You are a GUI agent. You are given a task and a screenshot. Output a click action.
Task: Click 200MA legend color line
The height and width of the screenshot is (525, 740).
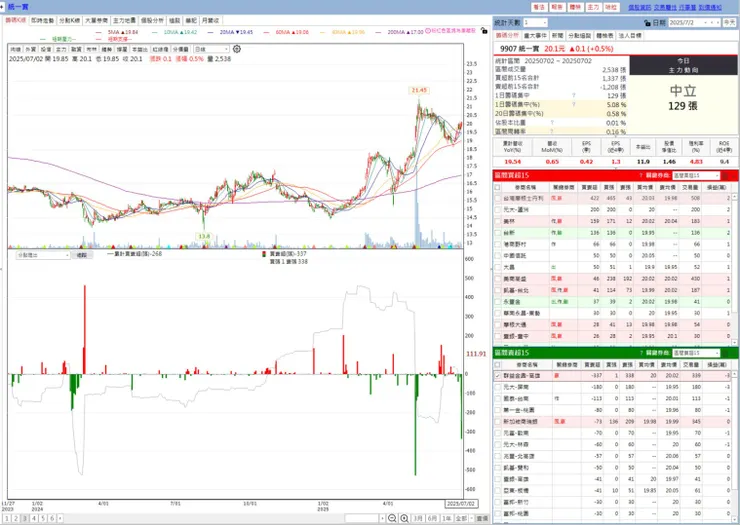point(378,32)
